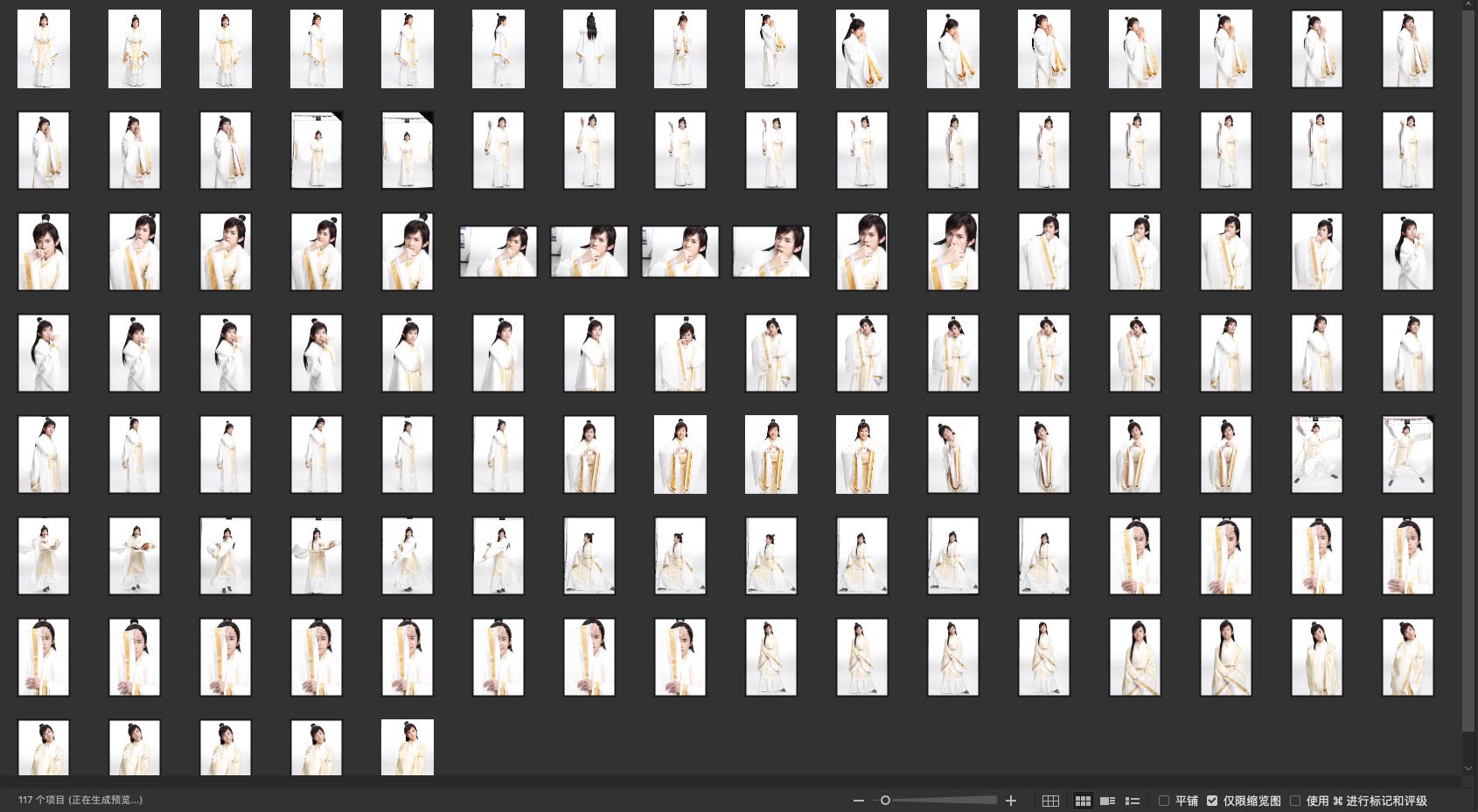Select the first thumbnail in the second row
This screenshot has width=1478, height=812.
pos(44,150)
